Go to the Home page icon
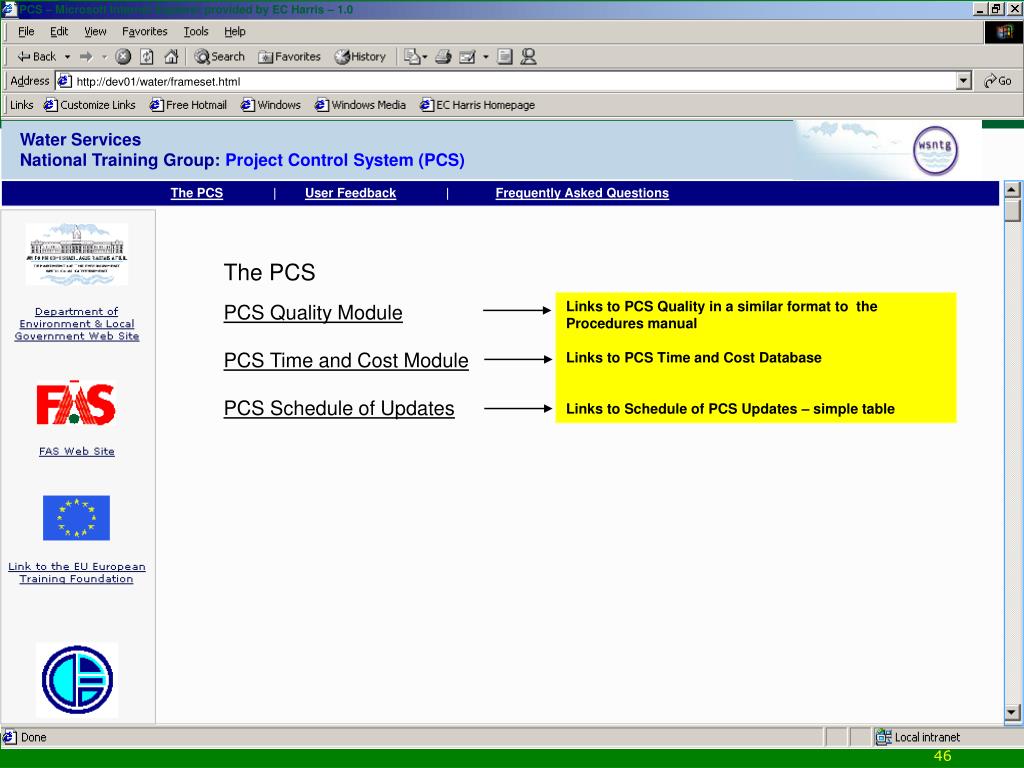The width and height of the screenshot is (1024, 768). click(171, 57)
